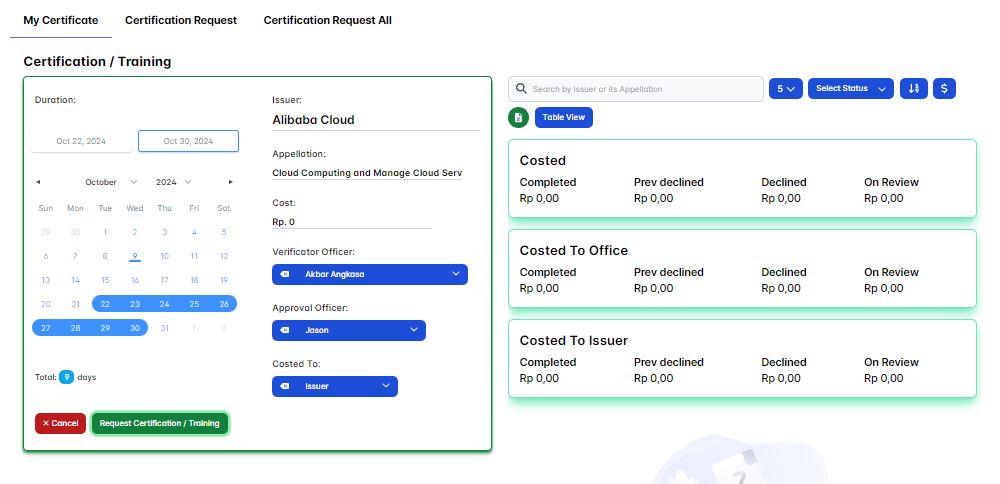This screenshot has width=1000, height=484.
Task: Click the green Excel export icon
Action: click(518, 118)
